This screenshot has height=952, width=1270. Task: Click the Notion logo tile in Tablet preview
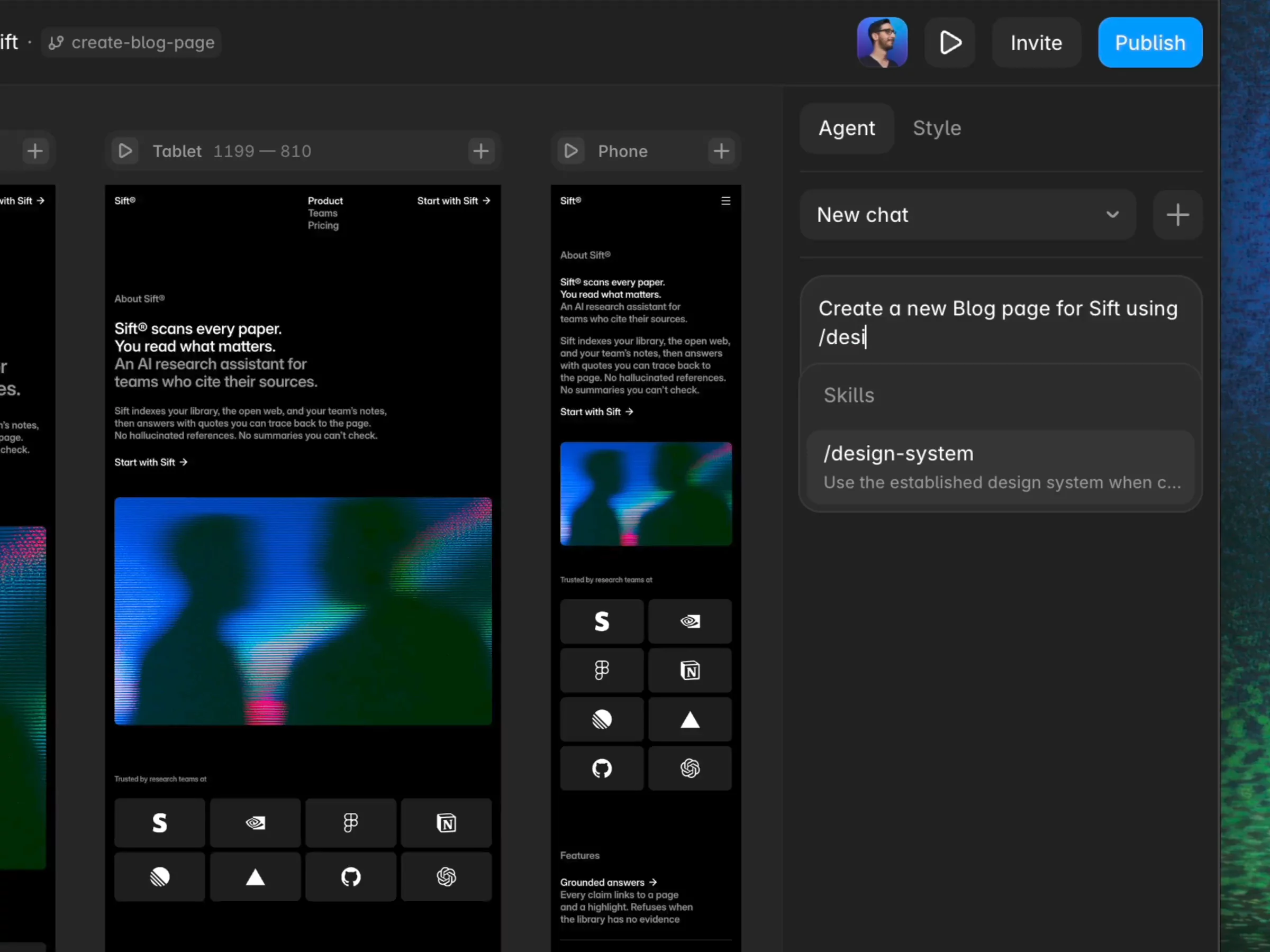pyautogui.click(x=447, y=823)
